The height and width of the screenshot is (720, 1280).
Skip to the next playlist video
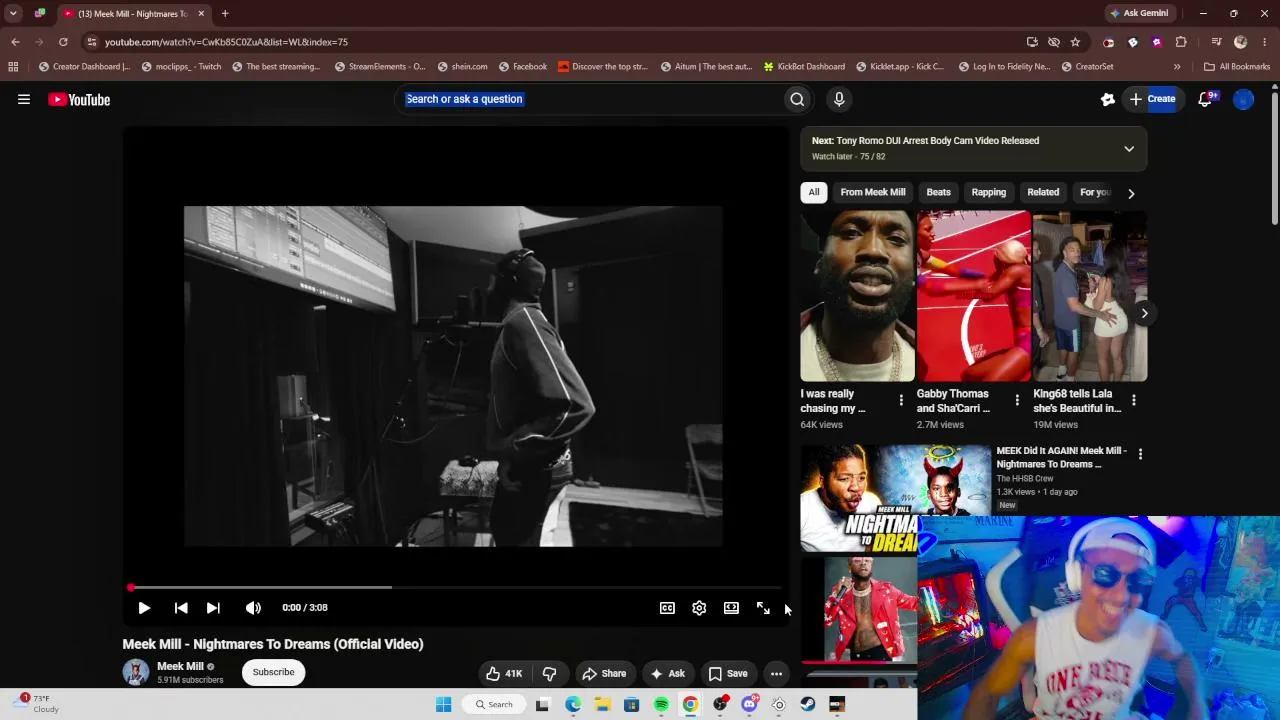point(213,608)
